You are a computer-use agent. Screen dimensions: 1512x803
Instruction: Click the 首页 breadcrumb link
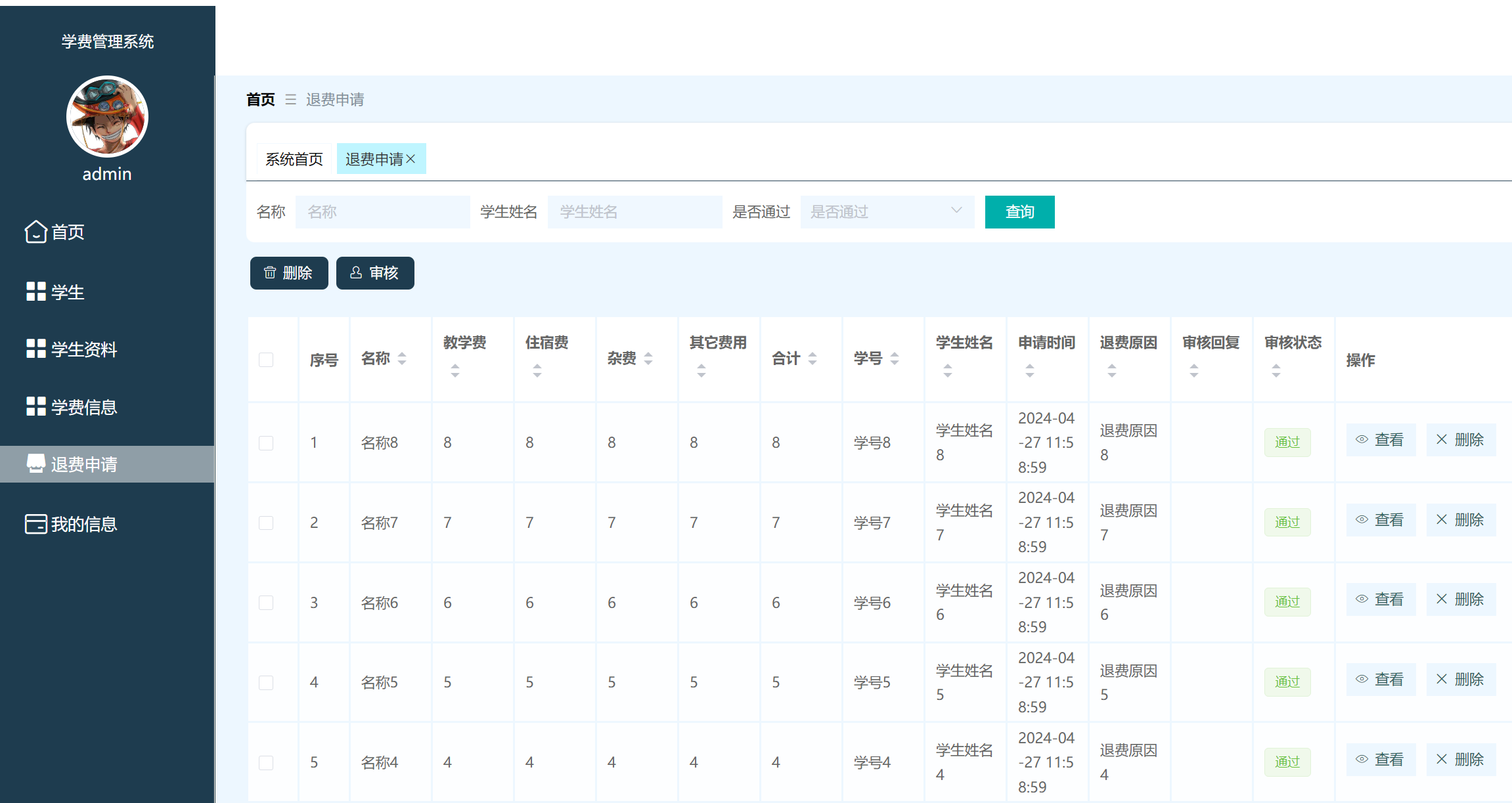point(261,100)
